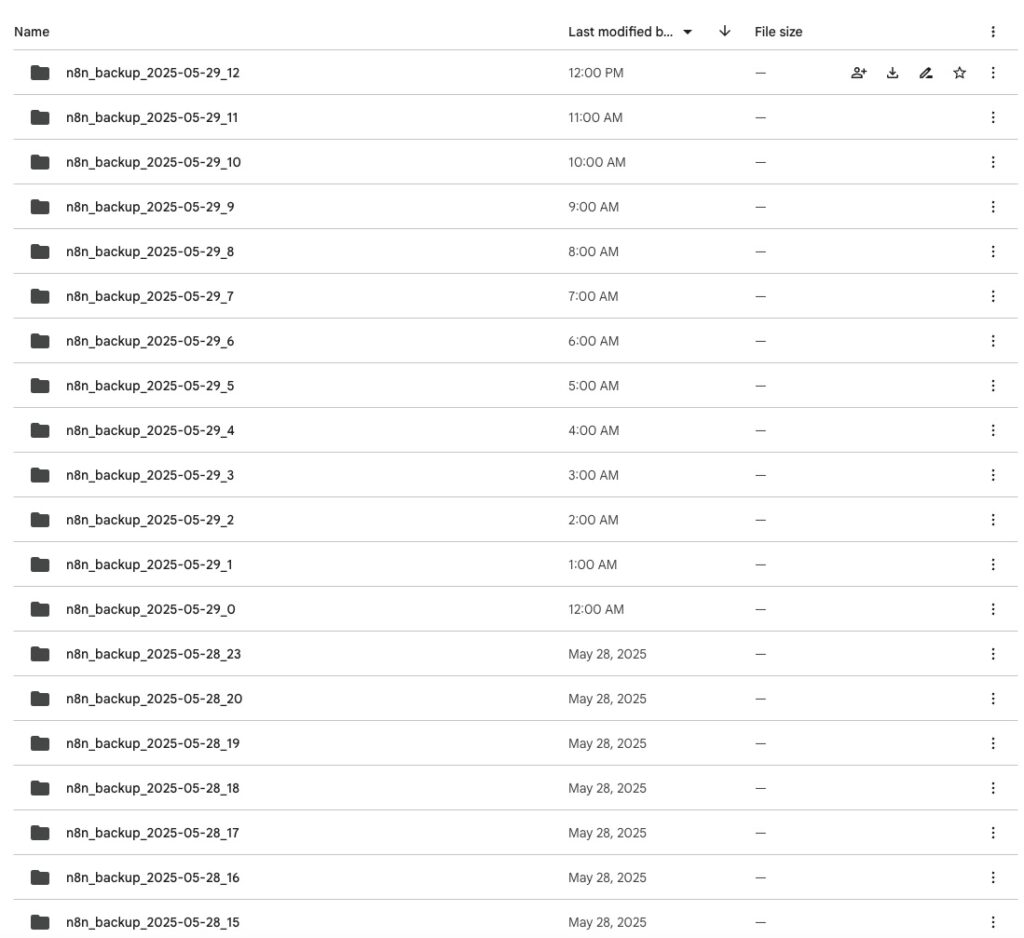Open more actions for n8n_backup_2025-05-29_2
The width and height of the screenshot is (1024, 938).
(x=993, y=520)
